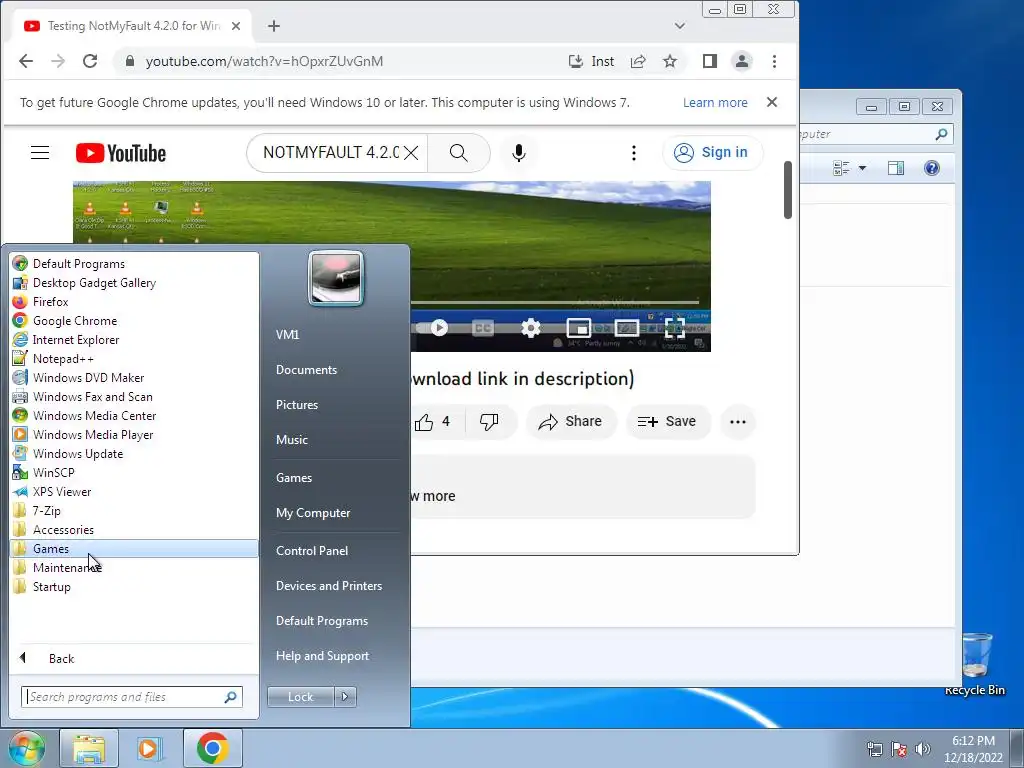Clear the YouTube search box text
1024x768 pixels.
point(411,153)
